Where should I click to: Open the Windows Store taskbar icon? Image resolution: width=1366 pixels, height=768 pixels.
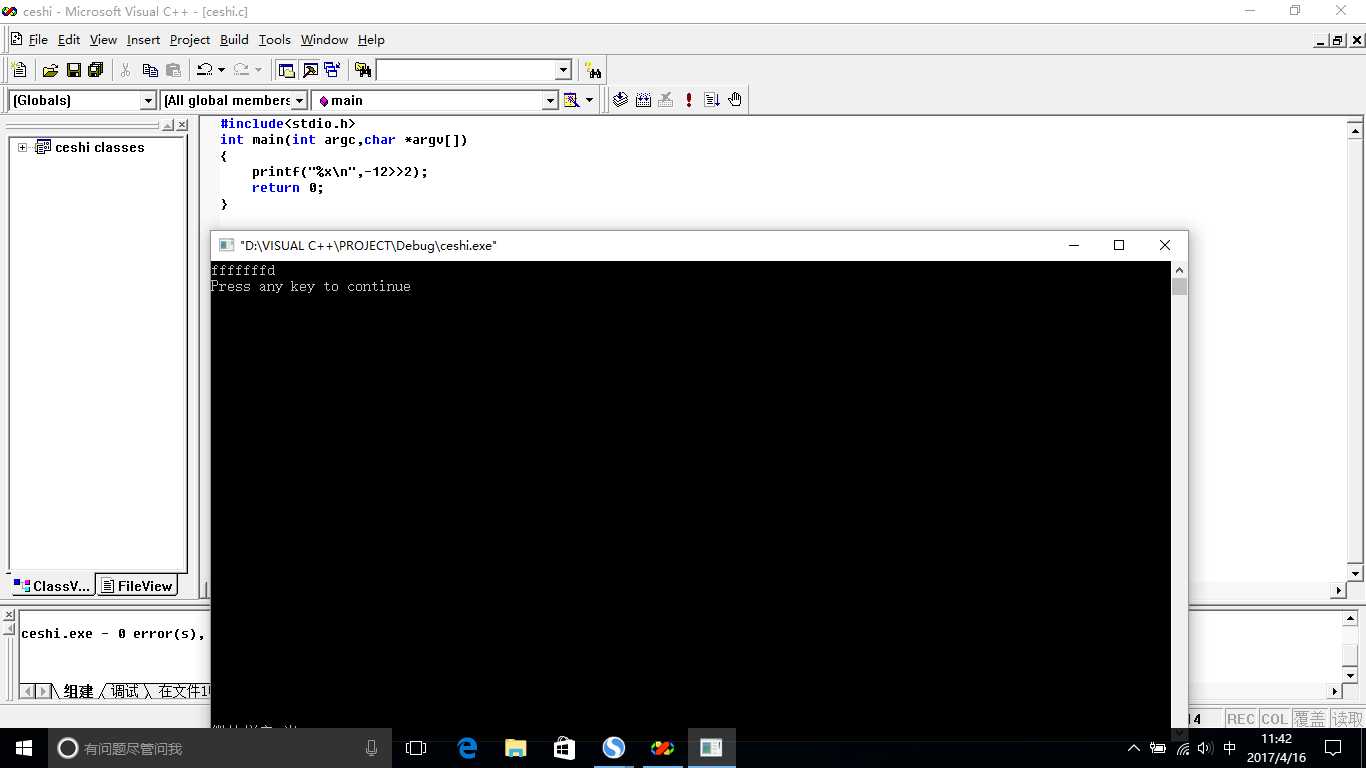[564, 748]
